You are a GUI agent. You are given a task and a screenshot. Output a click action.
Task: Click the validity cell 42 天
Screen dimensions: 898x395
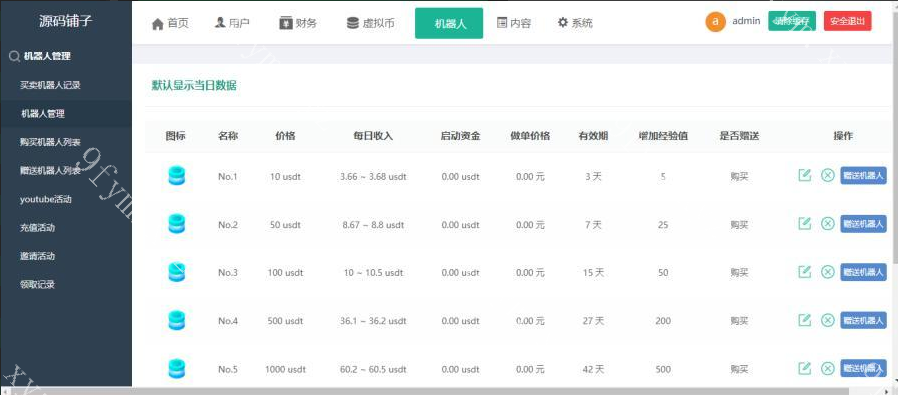coord(593,369)
